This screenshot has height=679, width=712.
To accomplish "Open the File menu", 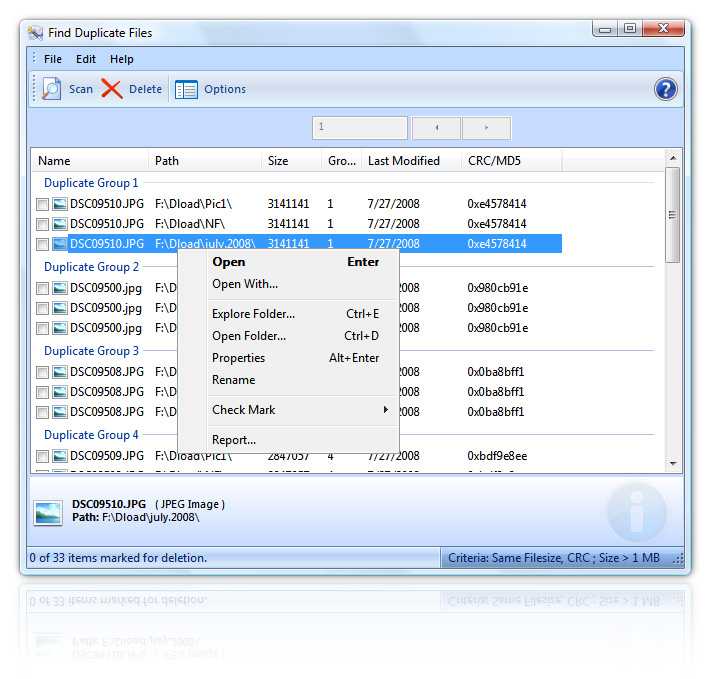I will pos(53,59).
